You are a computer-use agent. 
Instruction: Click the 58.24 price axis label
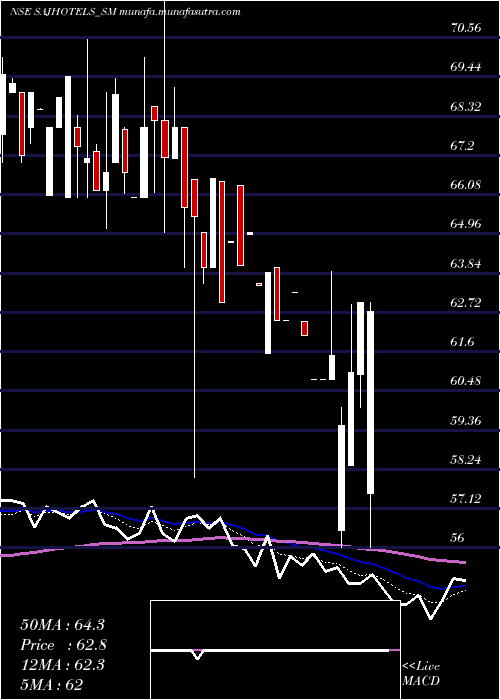click(x=466, y=459)
